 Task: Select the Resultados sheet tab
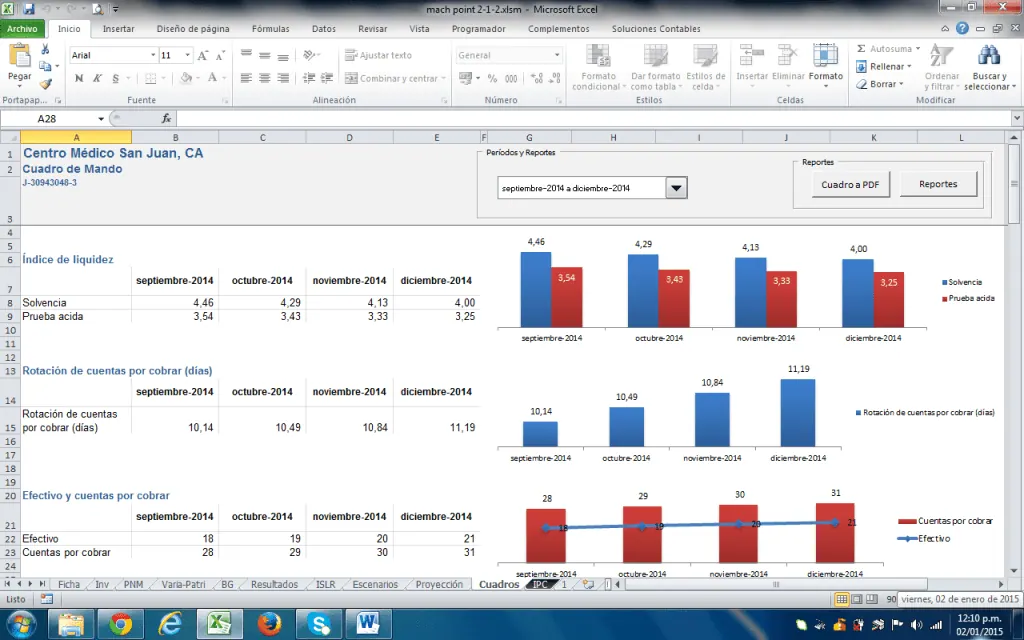[274, 584]
